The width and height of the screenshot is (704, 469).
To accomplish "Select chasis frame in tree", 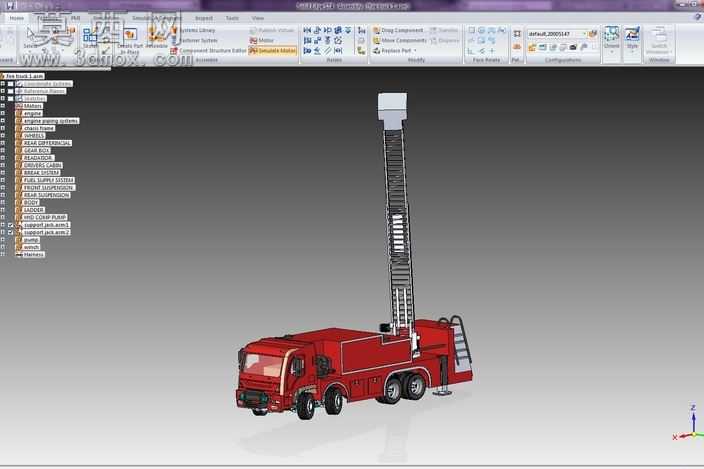I will [x=39, y=128].
